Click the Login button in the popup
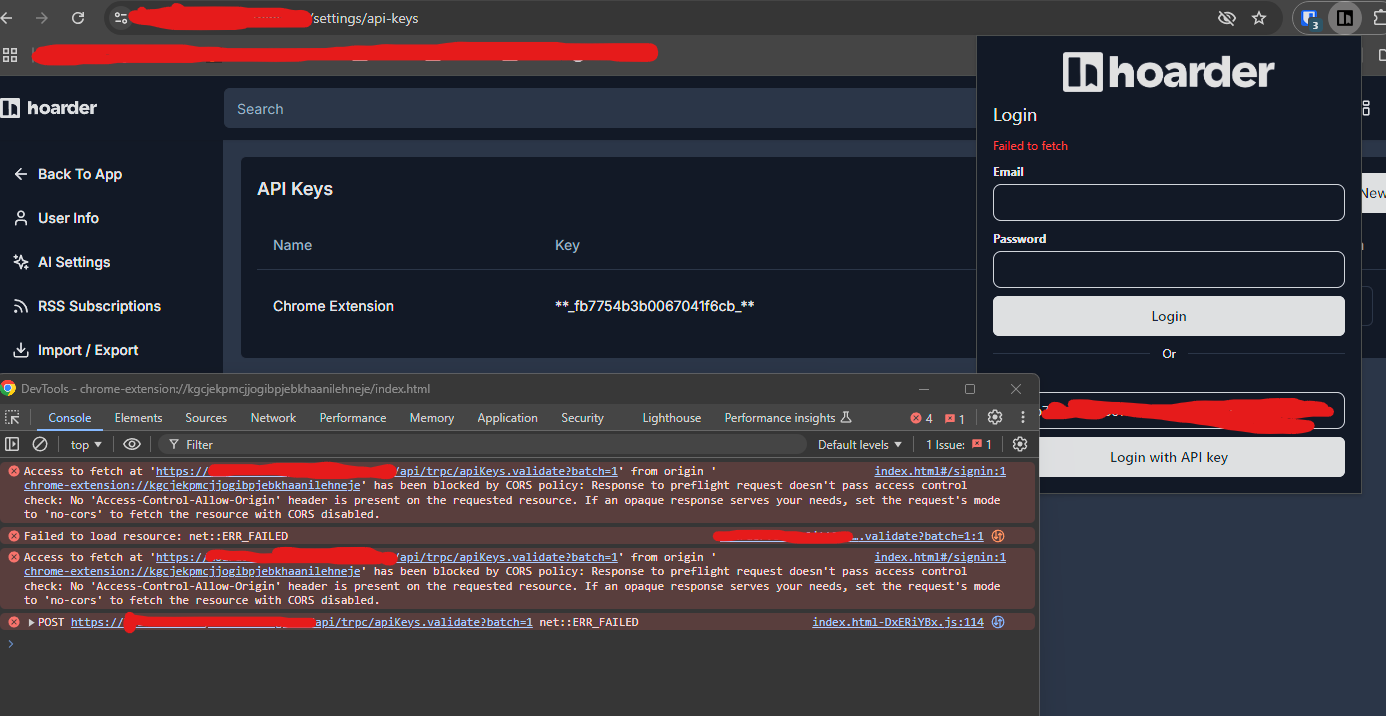 [1168, 316]
